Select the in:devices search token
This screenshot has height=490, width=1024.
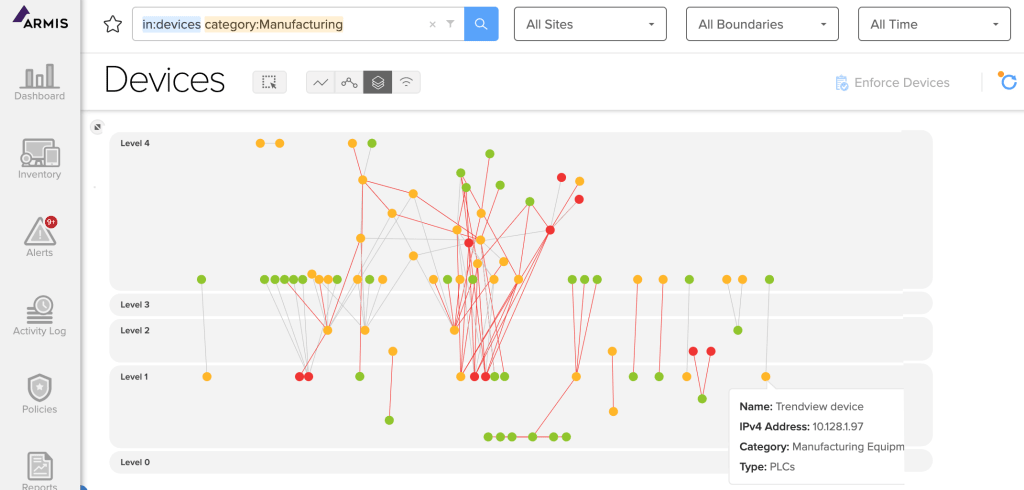(172, 24)
